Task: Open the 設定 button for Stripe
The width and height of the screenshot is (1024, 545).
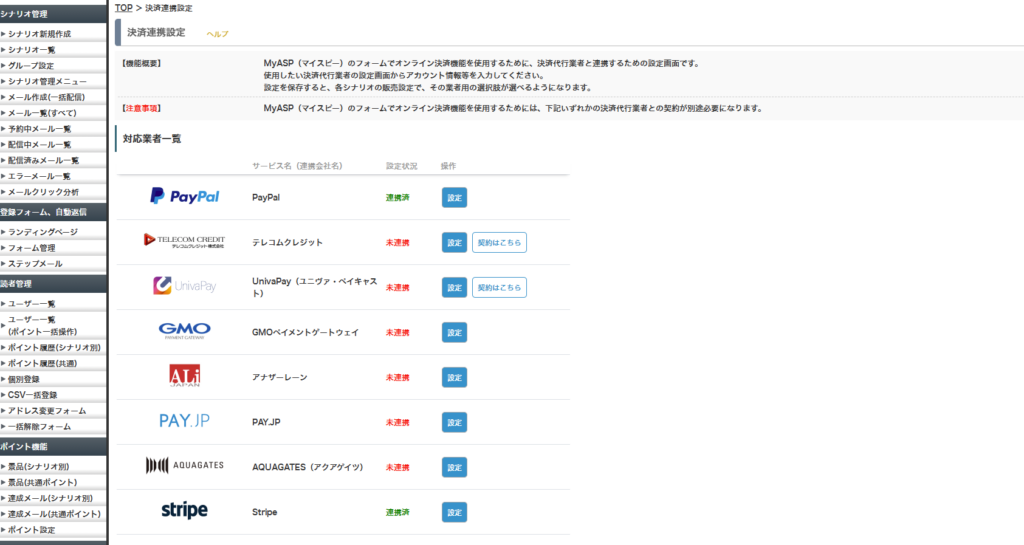Action: (454, 512)
